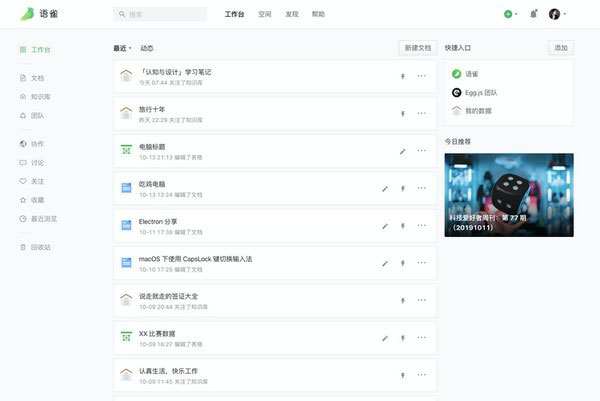Toggle pin on 旅行十年 entry
Image resolution: width=600 pixels, height=401 pixels.
point(402,113)
